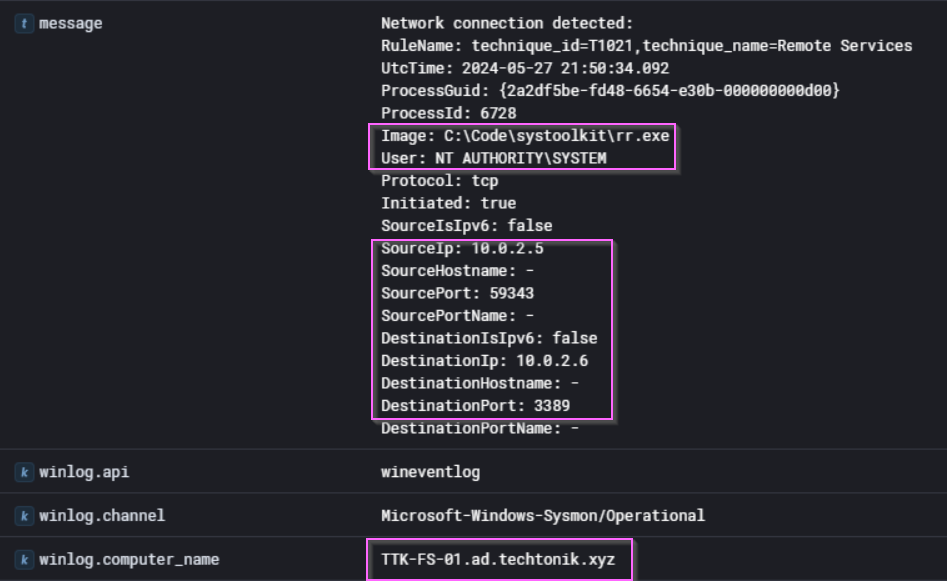Click the Microsoft-Windows-Sysmon/Operational value

[542, 515]
